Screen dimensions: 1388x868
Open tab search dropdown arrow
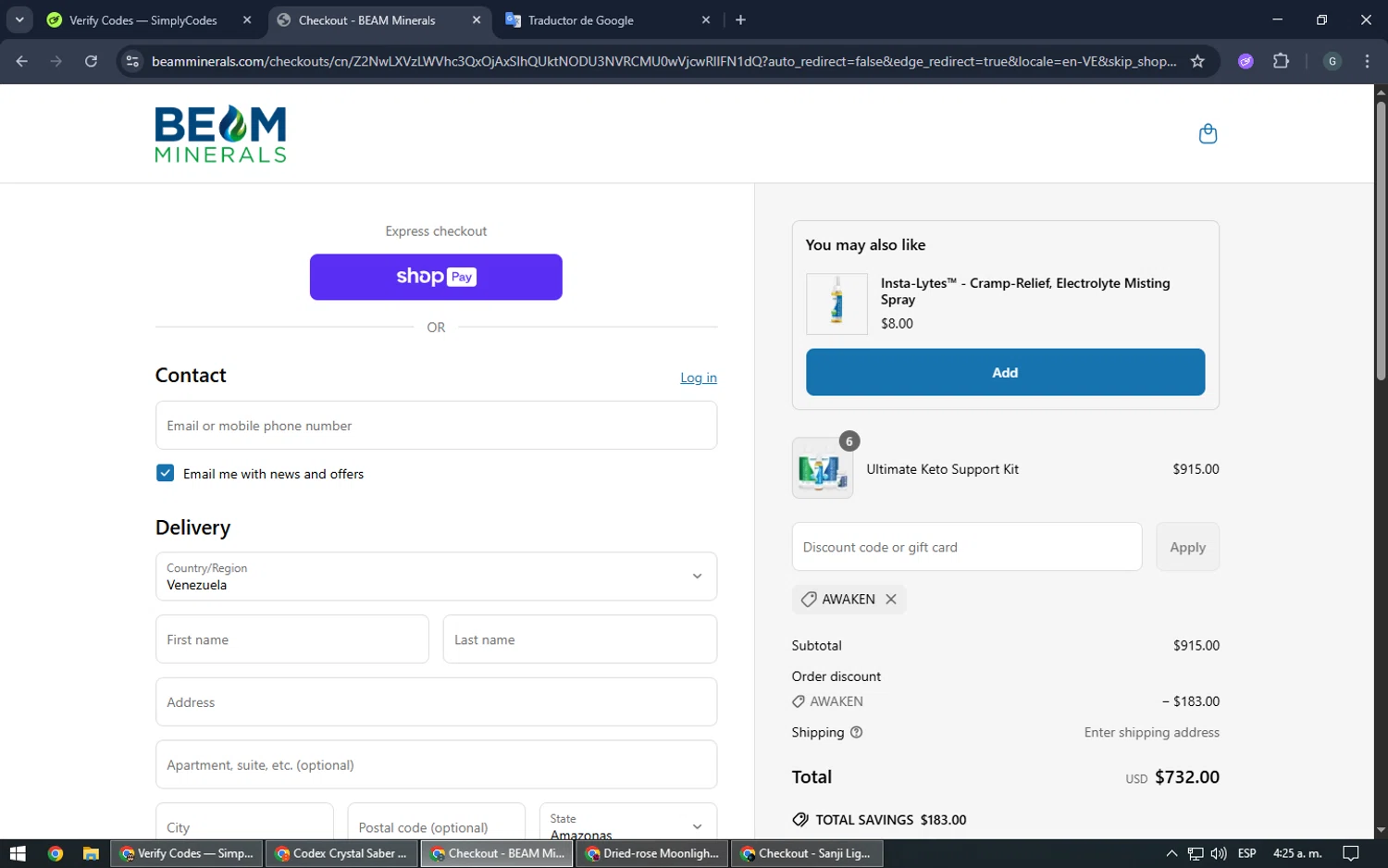19,19
